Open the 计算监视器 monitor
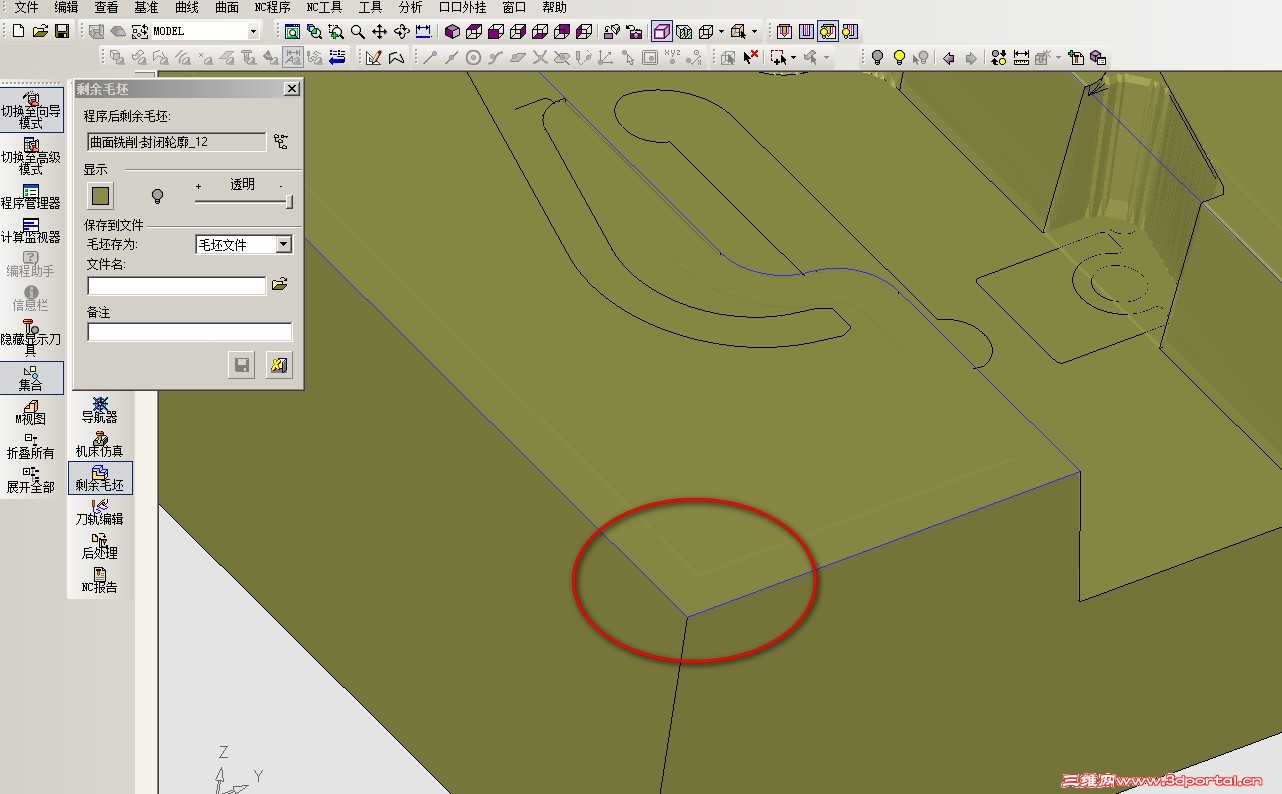 click(31, 230)
